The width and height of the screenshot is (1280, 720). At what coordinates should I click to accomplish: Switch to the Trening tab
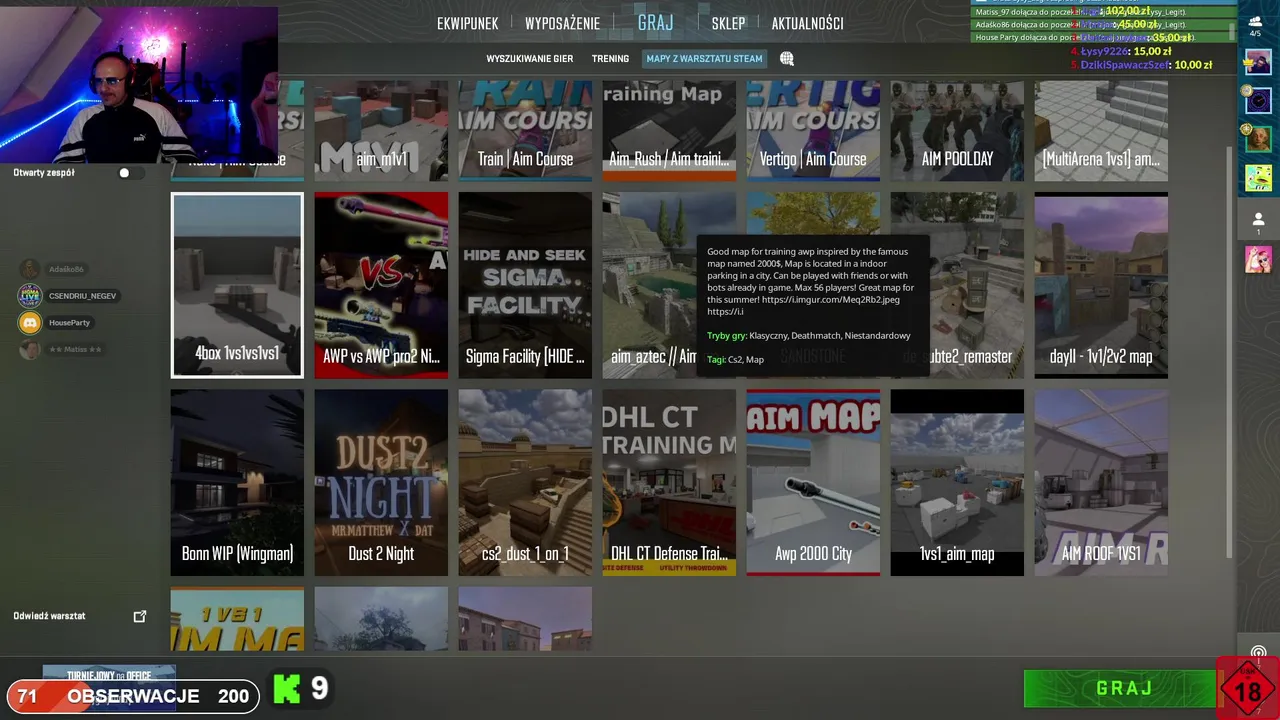pyautogui.click(x=610, y=59)
